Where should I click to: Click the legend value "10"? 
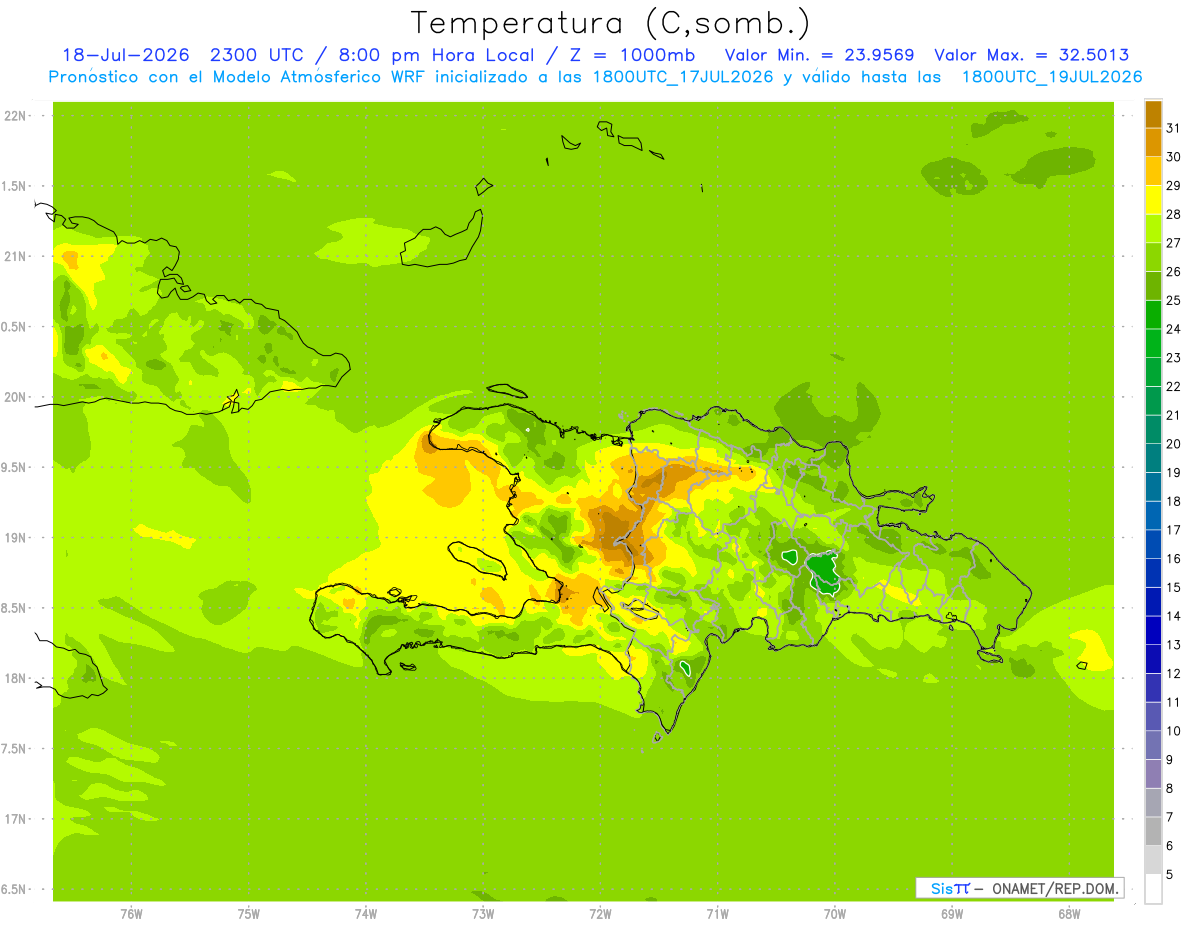pyautogui.click(x=1173, y=731)
